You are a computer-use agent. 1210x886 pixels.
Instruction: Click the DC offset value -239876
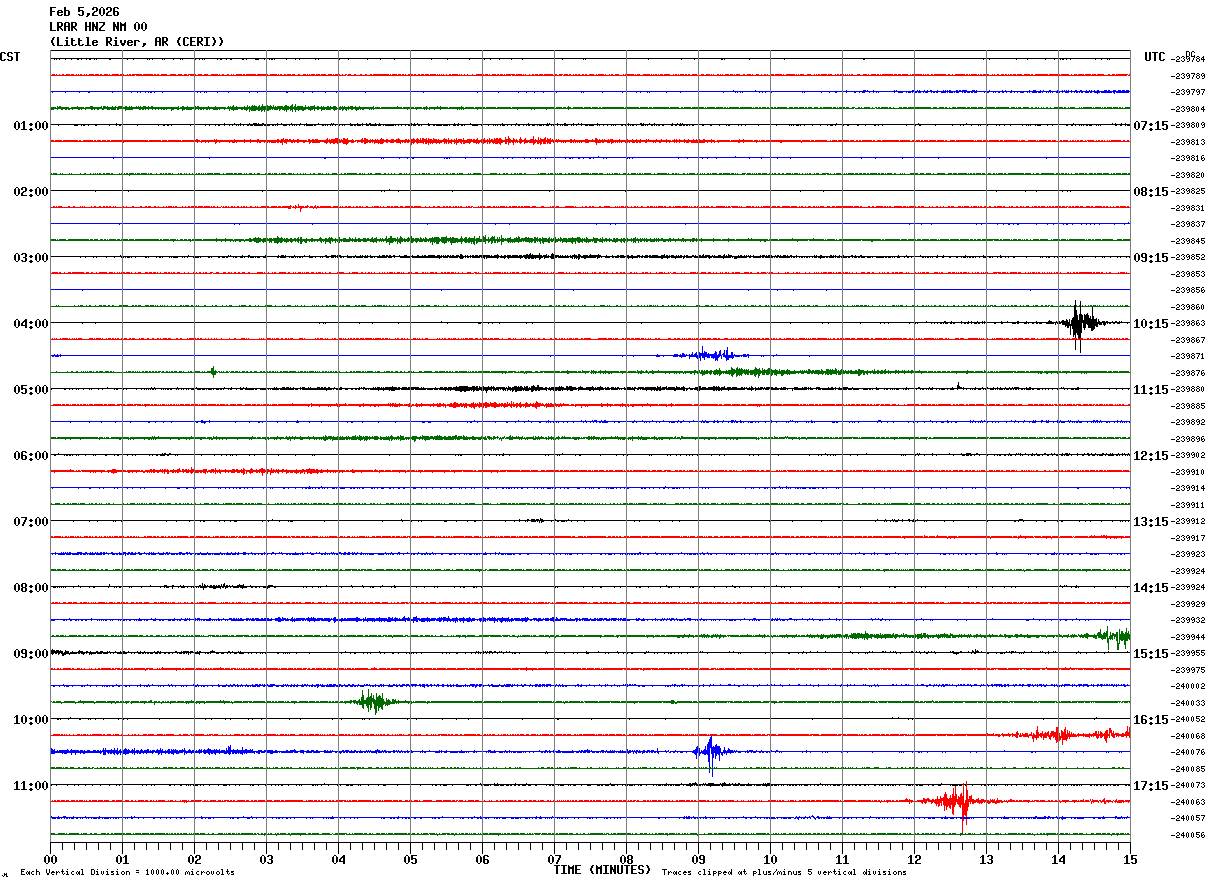pyautogui.click(x=1188, y=373)
